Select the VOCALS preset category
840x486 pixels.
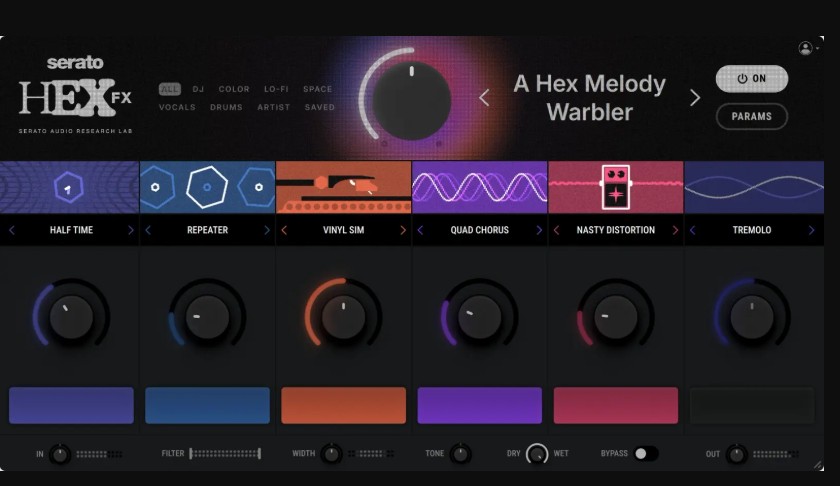(x=177, y=107)
